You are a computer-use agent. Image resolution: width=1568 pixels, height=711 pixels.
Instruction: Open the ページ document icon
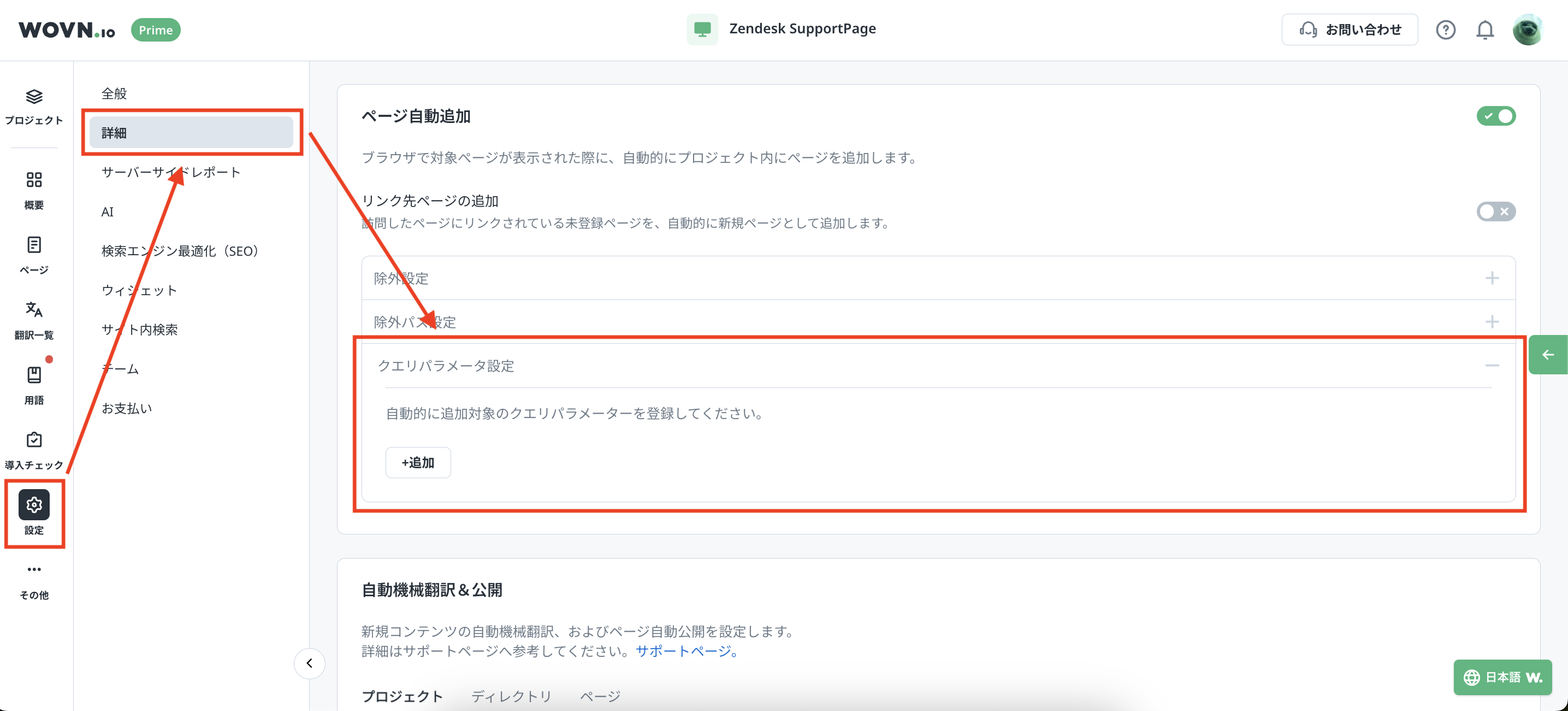[x=34, y=245]
